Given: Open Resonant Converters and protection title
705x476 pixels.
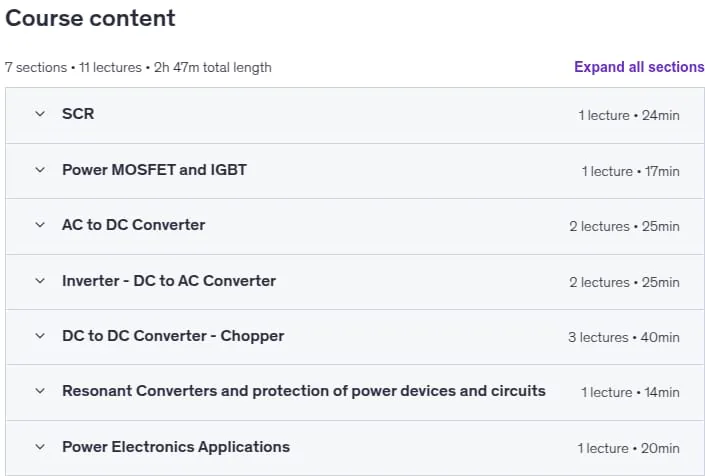Looking at the screenshot, I should (303, 391).
